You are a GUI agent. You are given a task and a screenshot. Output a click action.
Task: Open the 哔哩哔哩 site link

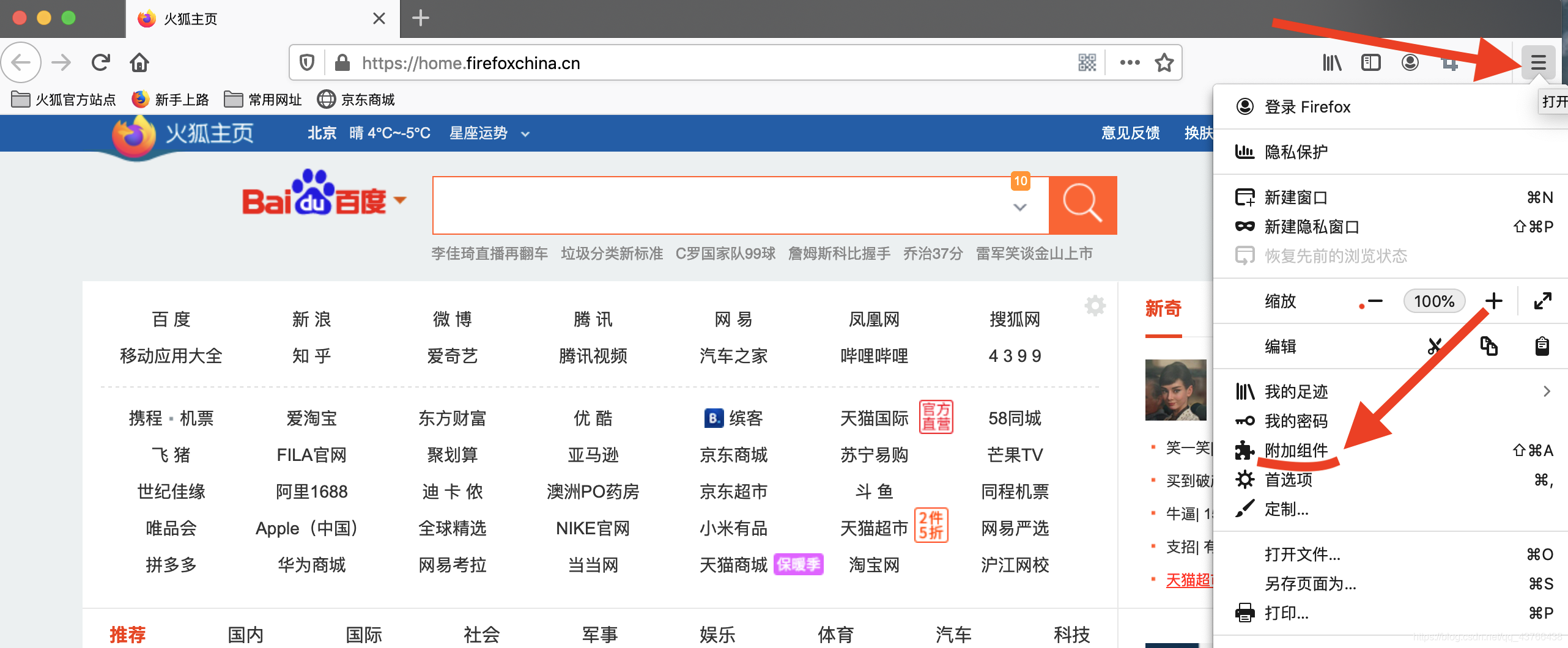pos(875,356)
